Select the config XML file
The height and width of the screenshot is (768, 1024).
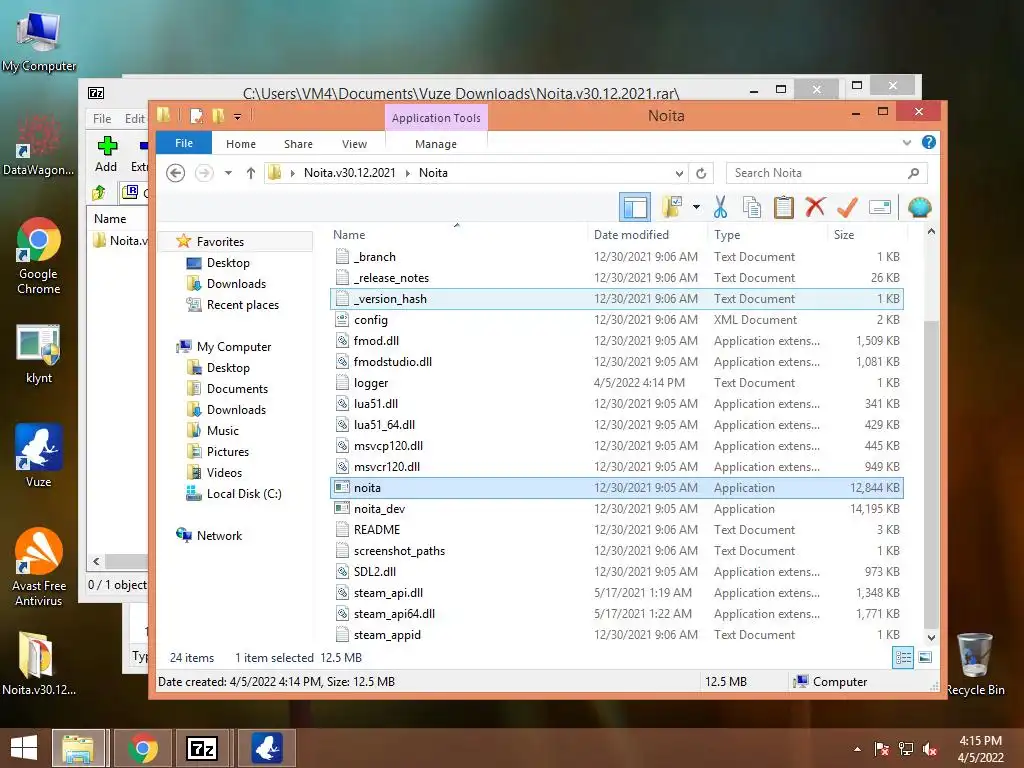tap(616, 320)
